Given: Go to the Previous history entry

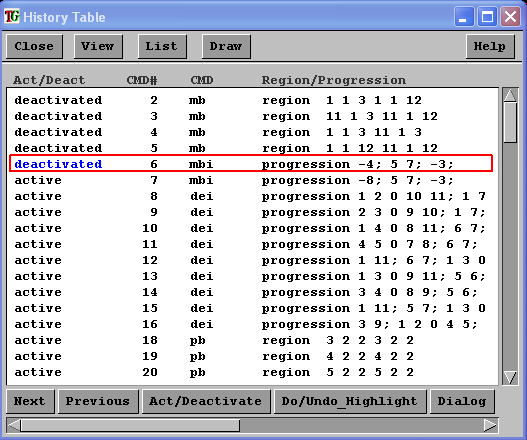Looking at the screenshot, I should click(x=98, y=401).
